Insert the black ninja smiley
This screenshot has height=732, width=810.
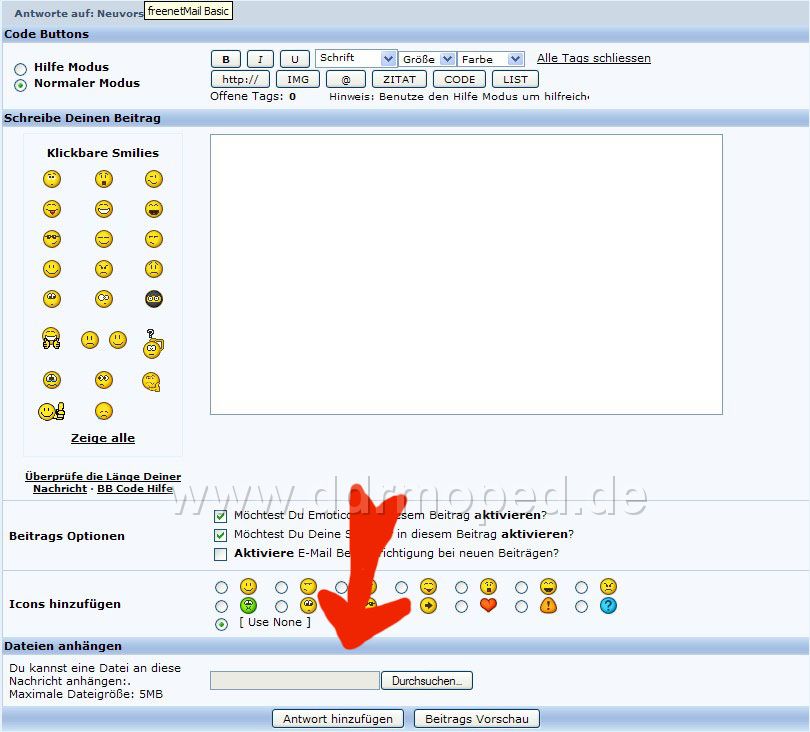(154, 299)
